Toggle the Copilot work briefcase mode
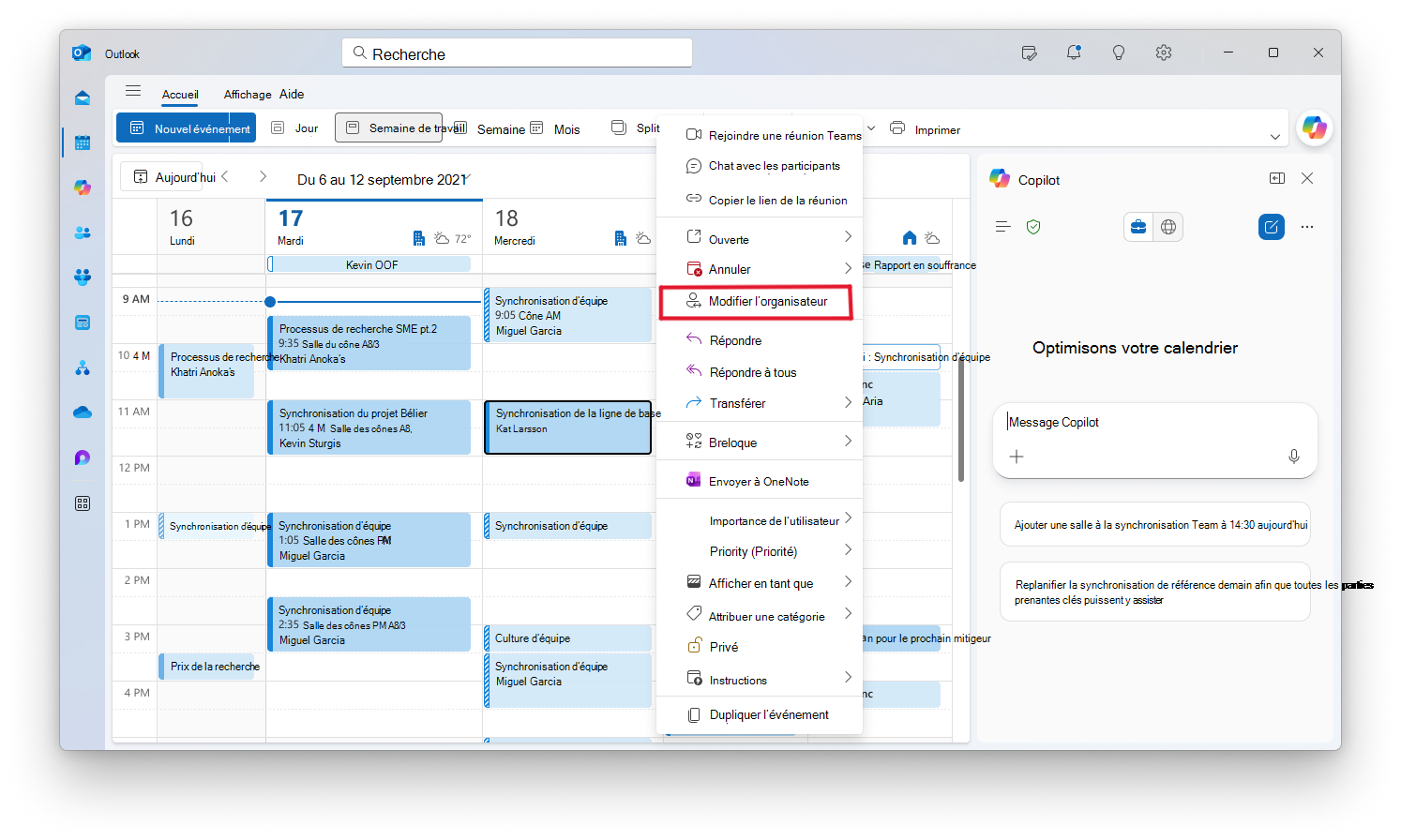The image size is (1401, 840). click(1138, 226)
